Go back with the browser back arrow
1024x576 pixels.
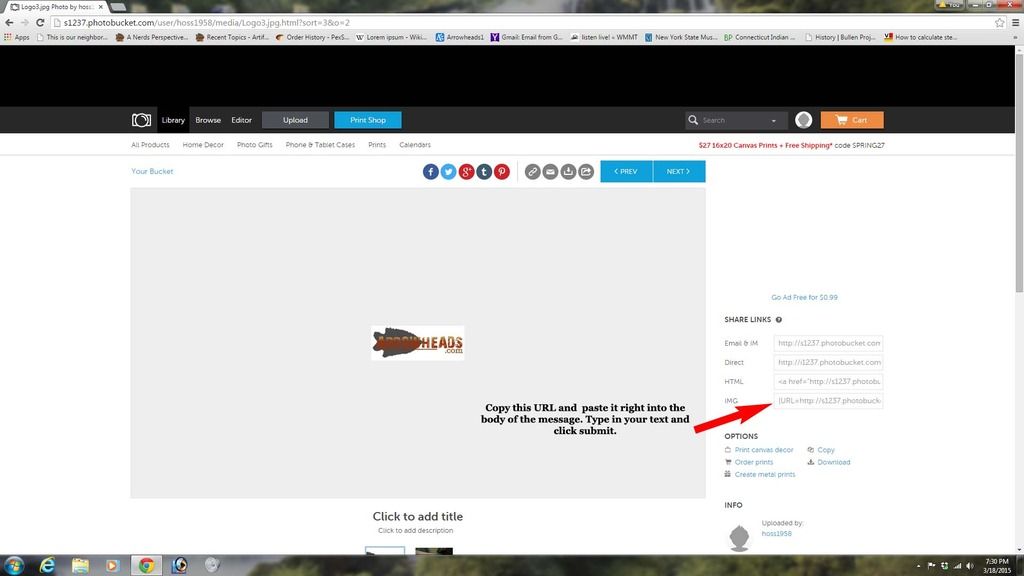click(x=9, y=23)
